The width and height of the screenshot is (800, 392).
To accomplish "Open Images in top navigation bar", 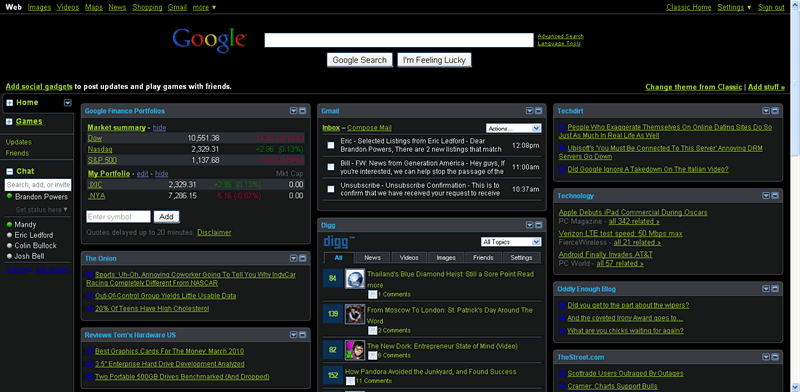I will (39, 7).
